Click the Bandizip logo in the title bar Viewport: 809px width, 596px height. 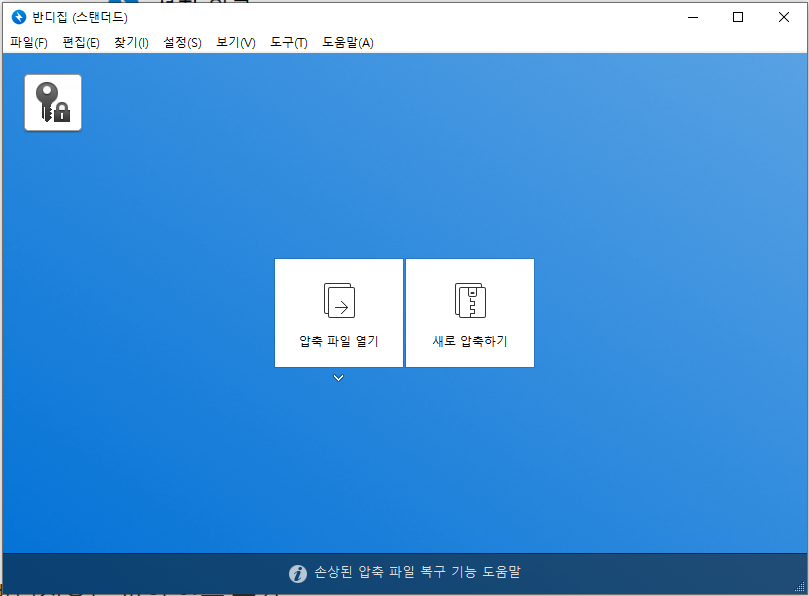[x=19, y=17]
